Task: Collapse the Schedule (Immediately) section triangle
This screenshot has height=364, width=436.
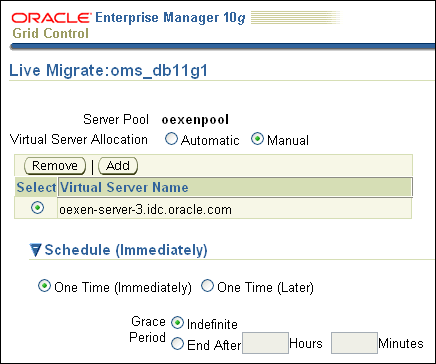Action: click(35, 250)
